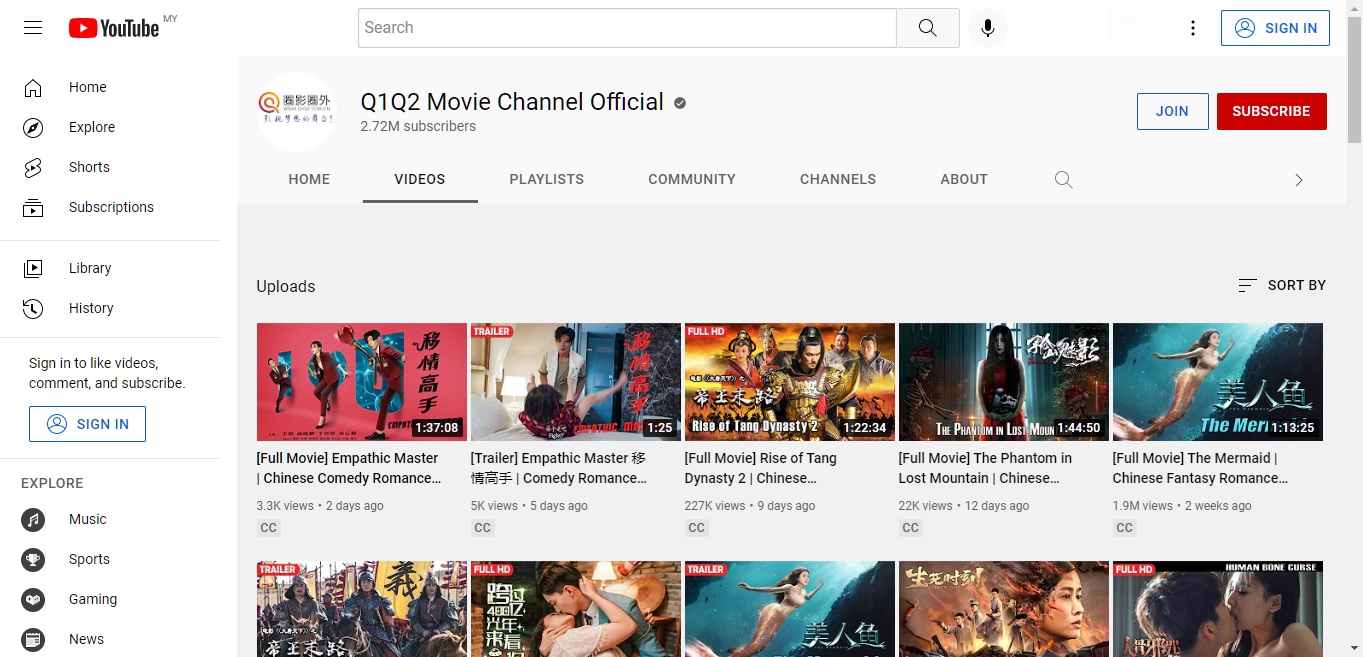Activate voice search microphone
Image resolution: width=1363 pixels, height=657 pixels.
click(x=987, y=28)
